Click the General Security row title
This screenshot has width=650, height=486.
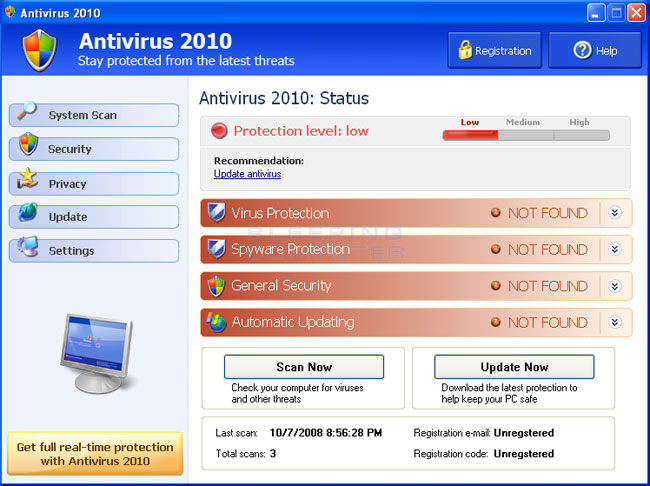[x=281, y=286]
